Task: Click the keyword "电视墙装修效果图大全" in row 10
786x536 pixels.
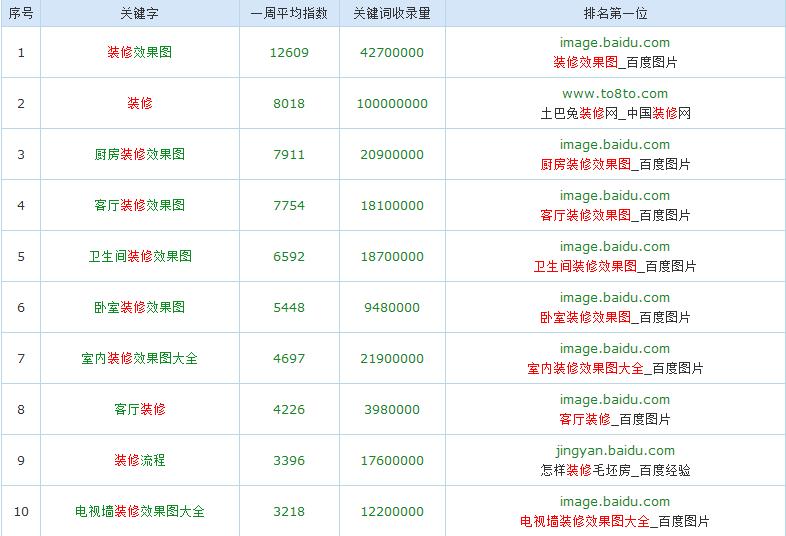Action: pyautogui.click(x=139, y=511)
